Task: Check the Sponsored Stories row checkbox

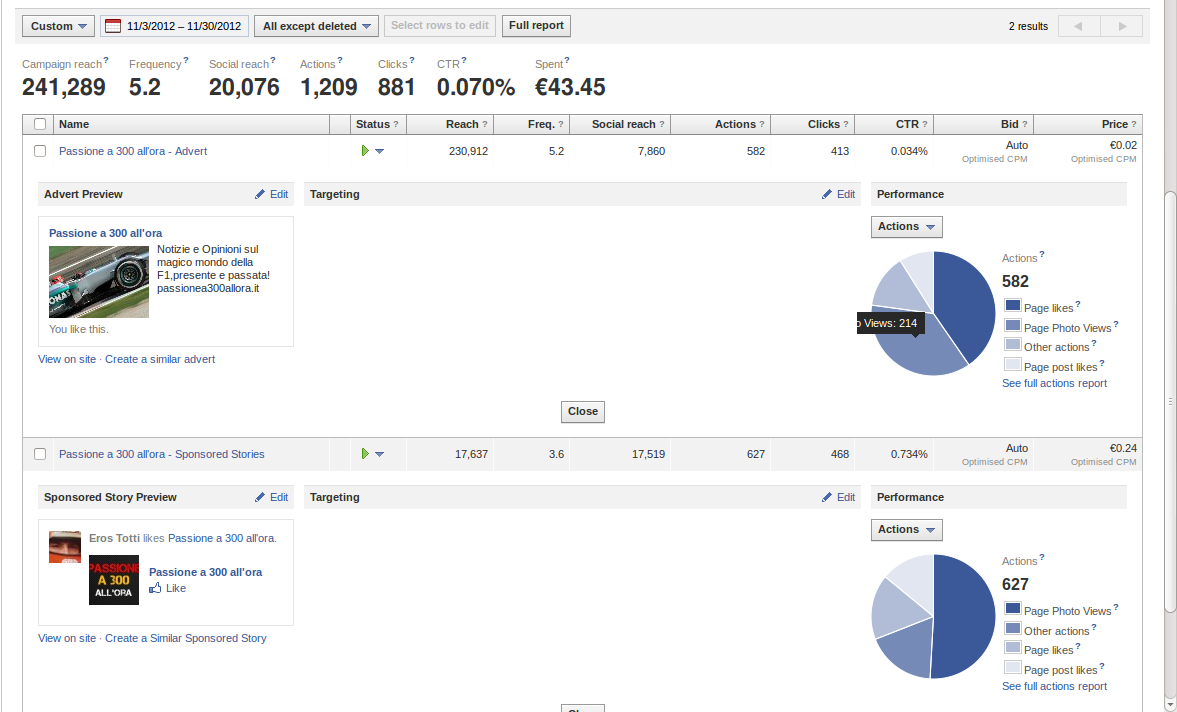Action: pyautogui.click(x=40, y=454)
